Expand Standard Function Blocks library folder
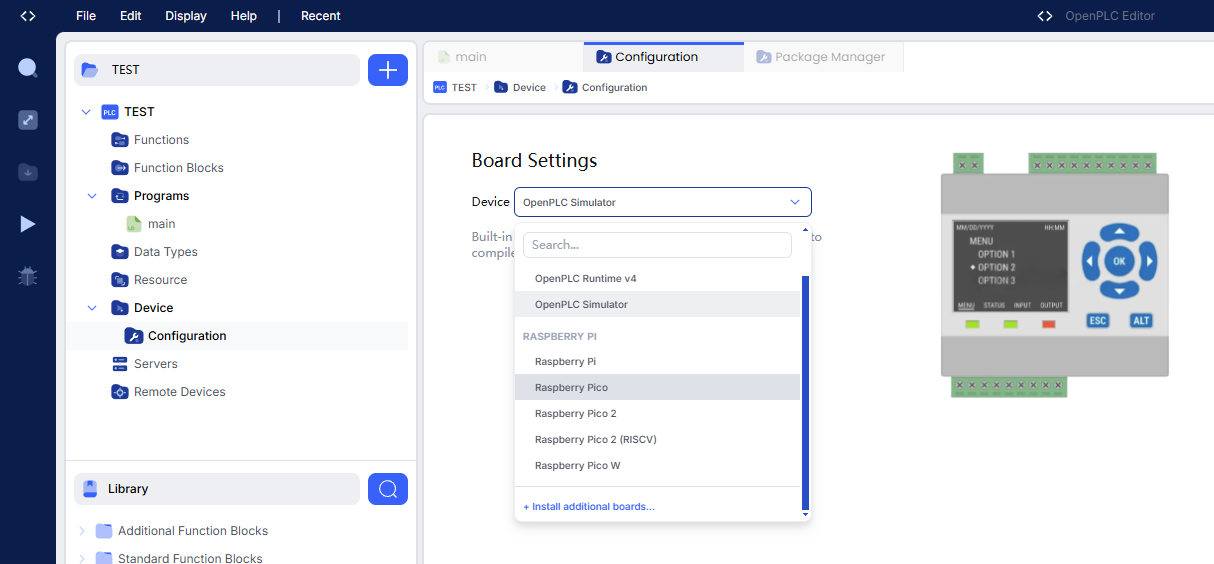The image size is (1214, 564). click(x=82, y=559)
